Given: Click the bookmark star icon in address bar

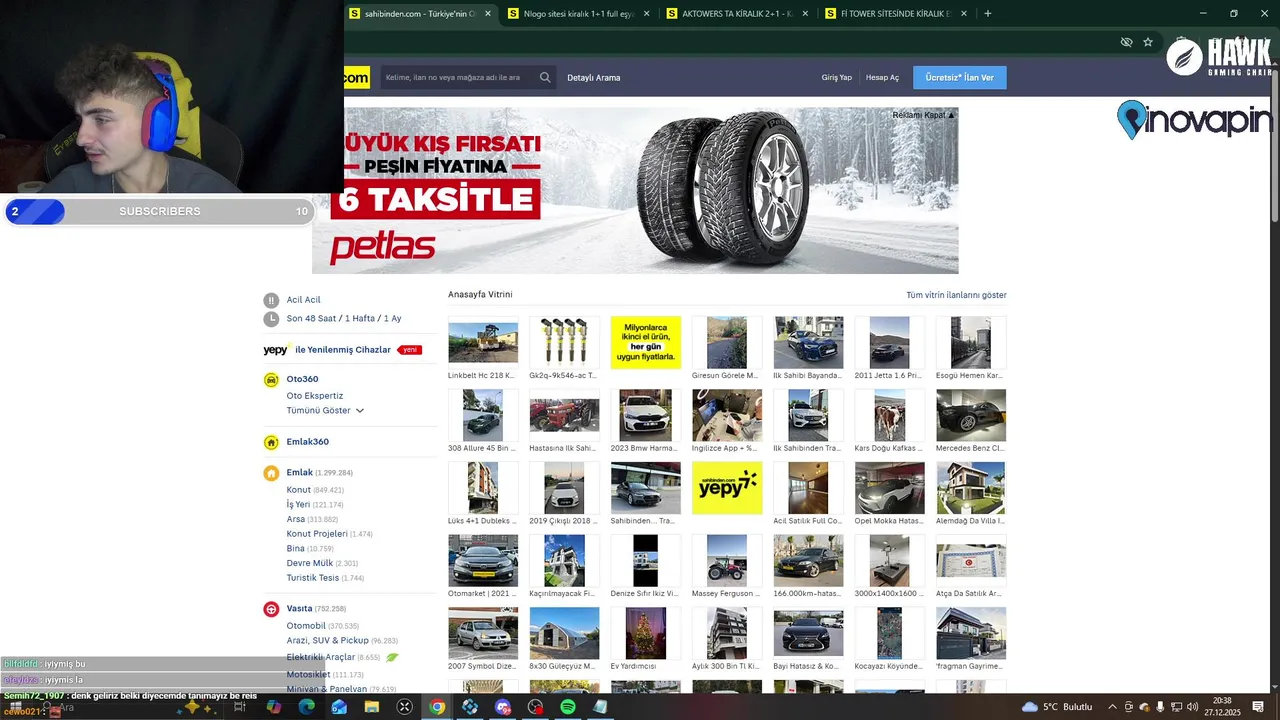Looking at the screenshot, I should (1148, 42).
